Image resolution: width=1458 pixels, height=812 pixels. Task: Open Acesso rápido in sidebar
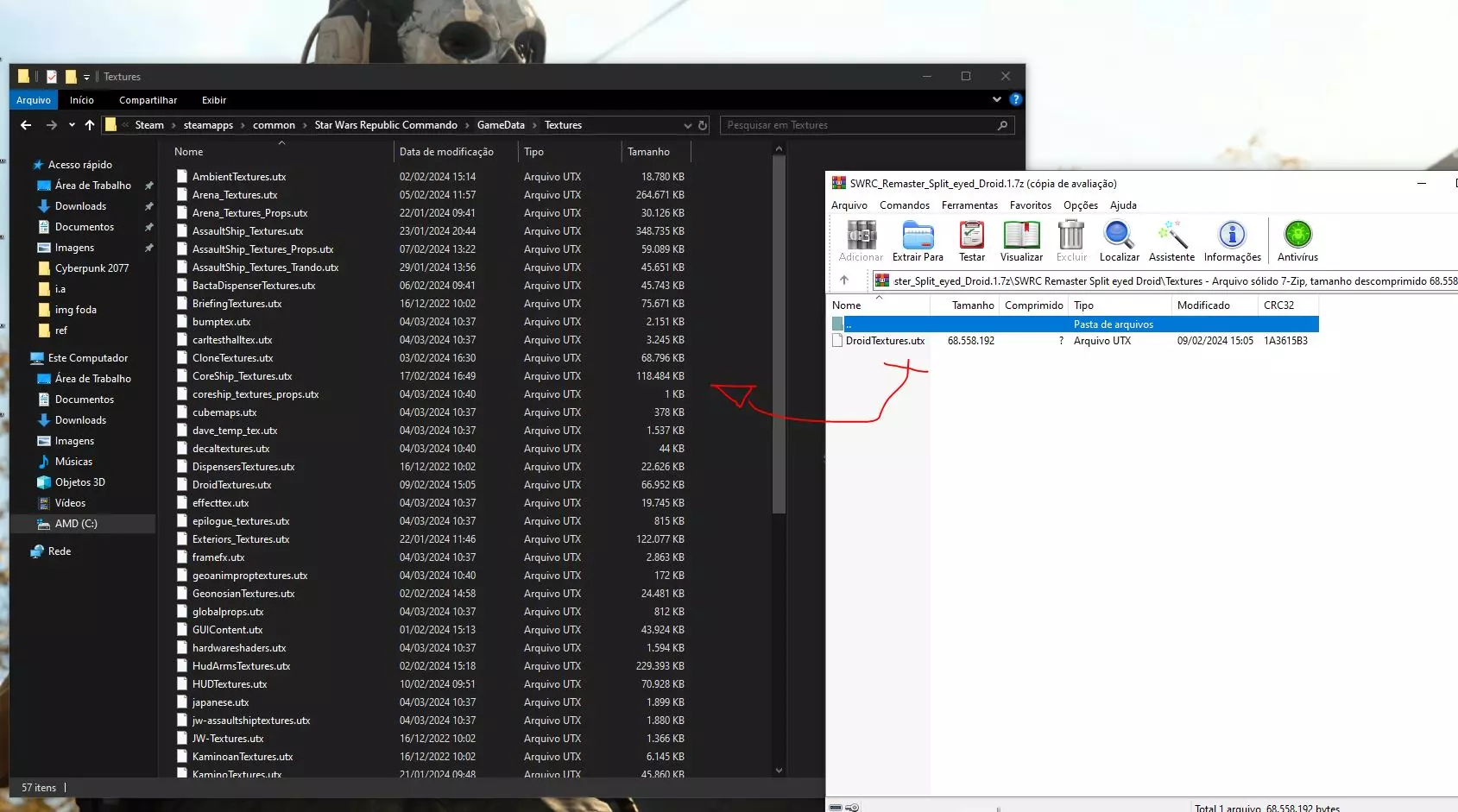click(x=80, y=165)
